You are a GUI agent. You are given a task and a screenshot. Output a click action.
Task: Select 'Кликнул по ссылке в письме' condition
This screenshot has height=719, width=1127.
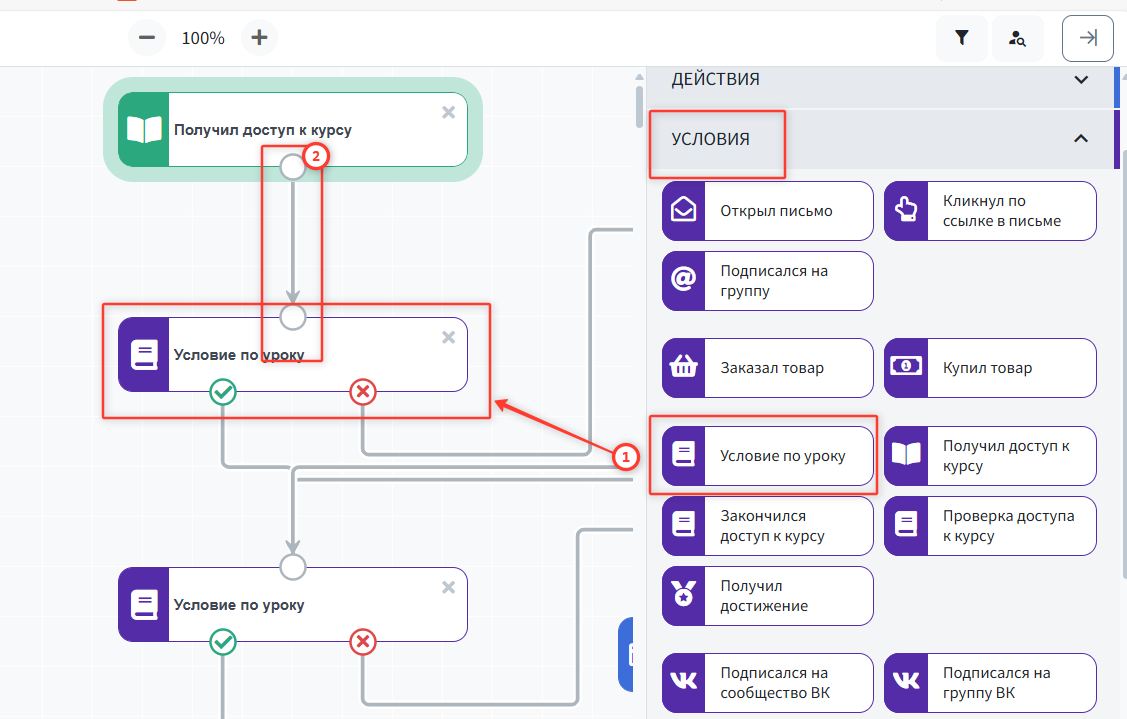tap(990, 211)
